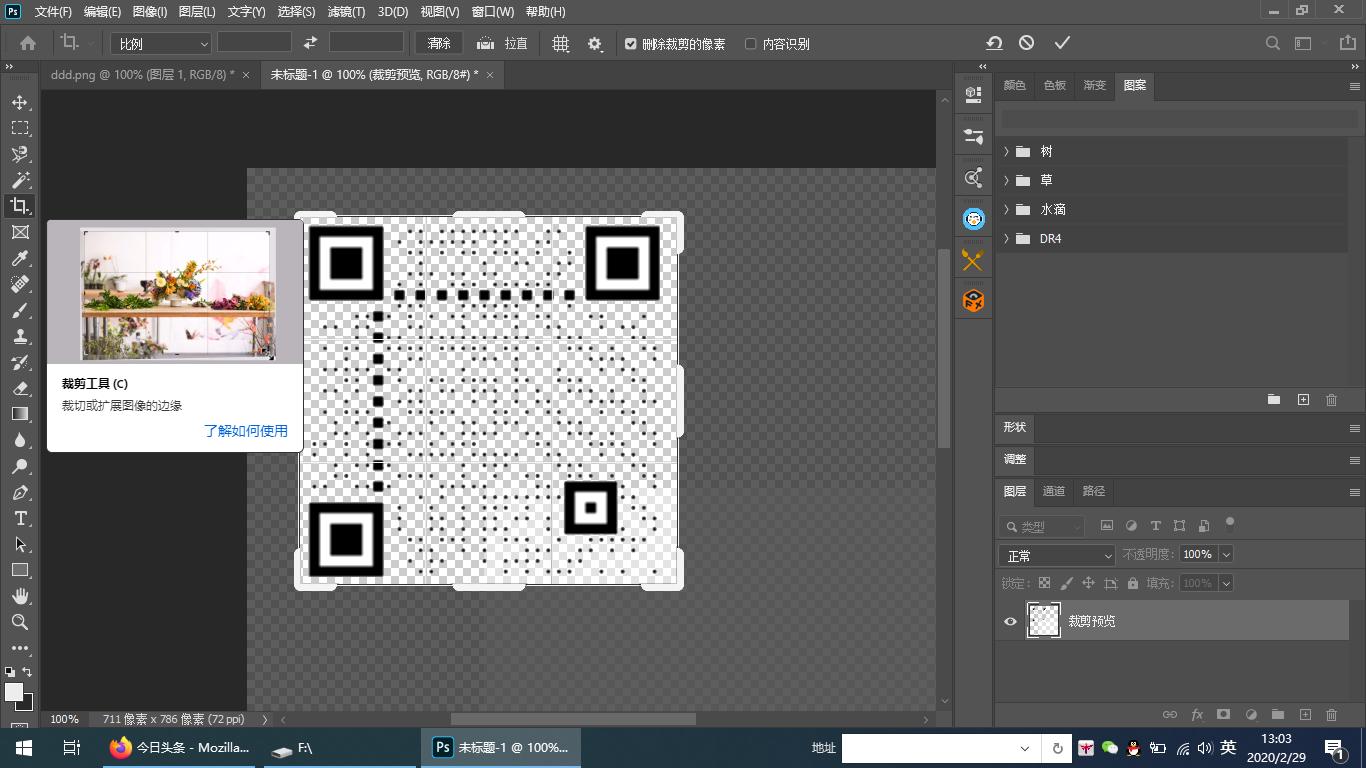Screen dimensions: 1366x768
Task: Click the 了解如何使用 link
Action: [x=245, y=431]
